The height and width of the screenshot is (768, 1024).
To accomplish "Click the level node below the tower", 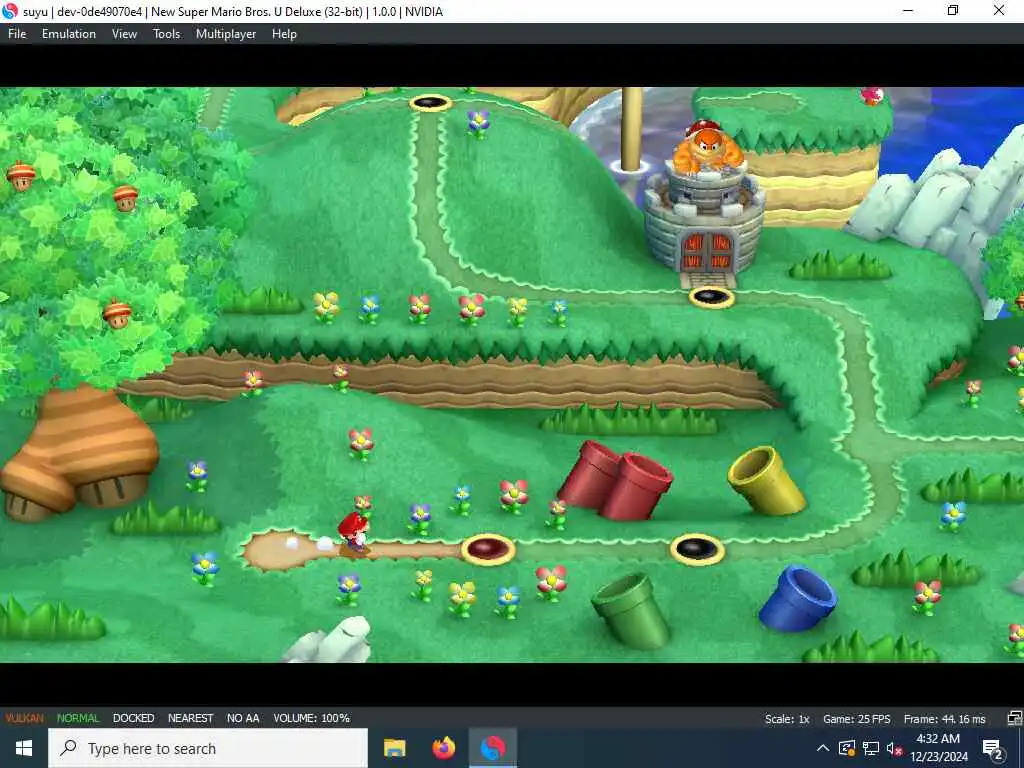I will (x=711, y=297).
